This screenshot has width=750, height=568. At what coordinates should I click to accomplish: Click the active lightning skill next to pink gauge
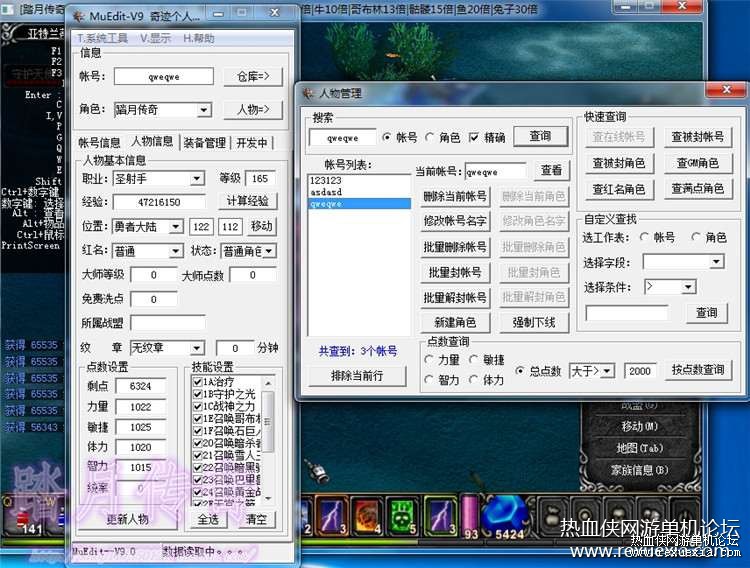click(441, 516)
